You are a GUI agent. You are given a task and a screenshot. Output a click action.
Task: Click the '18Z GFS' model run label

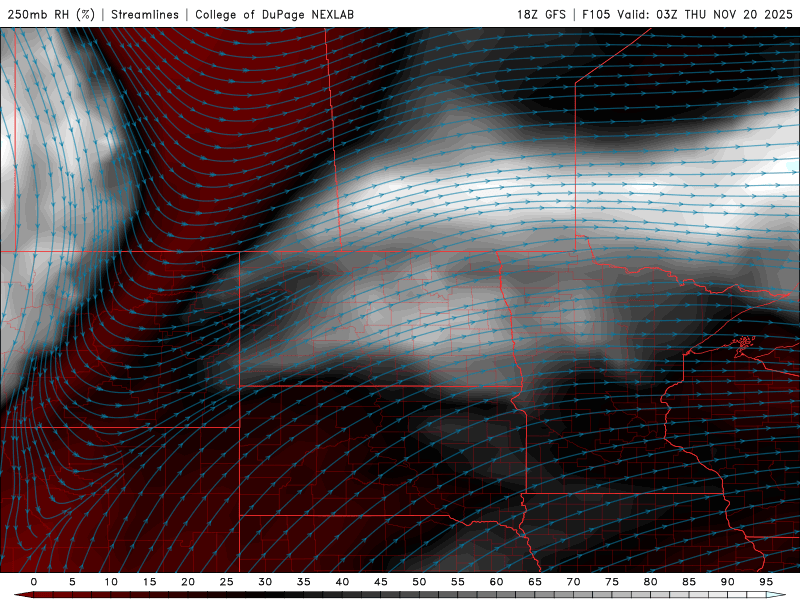pos(541,14)
